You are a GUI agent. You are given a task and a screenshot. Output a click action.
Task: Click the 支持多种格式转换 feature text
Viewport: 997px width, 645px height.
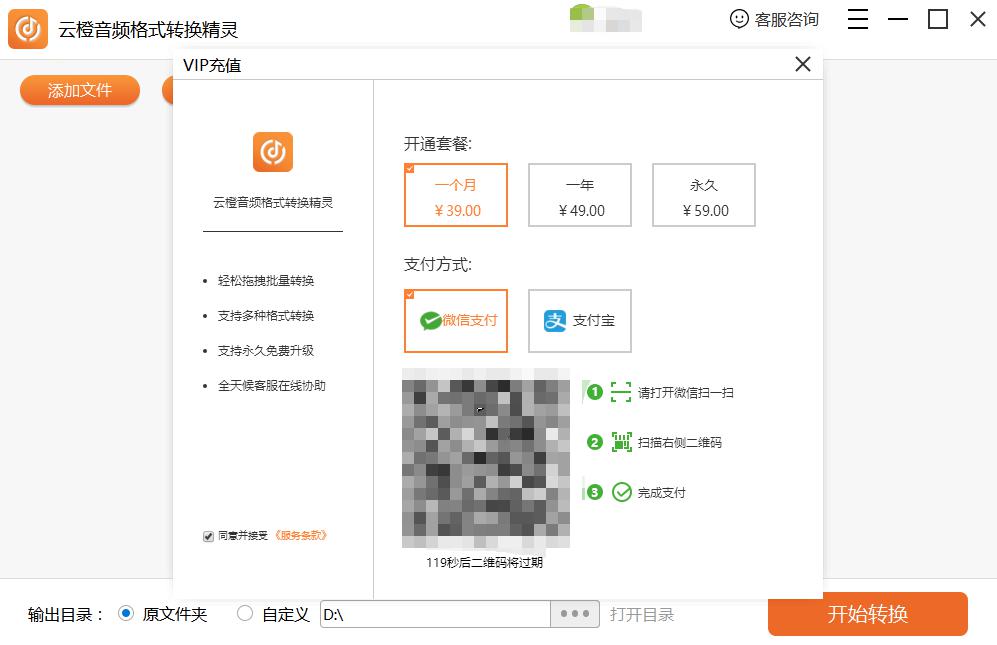[266, 316]
